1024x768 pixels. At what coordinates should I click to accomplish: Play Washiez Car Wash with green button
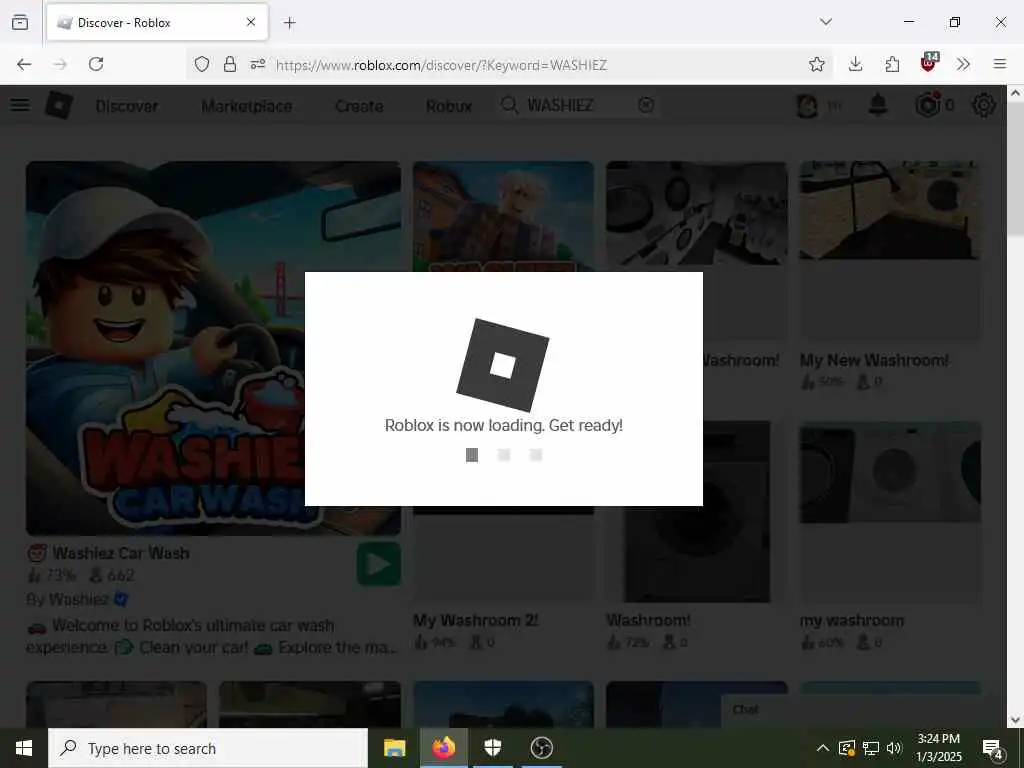(379, 564)
